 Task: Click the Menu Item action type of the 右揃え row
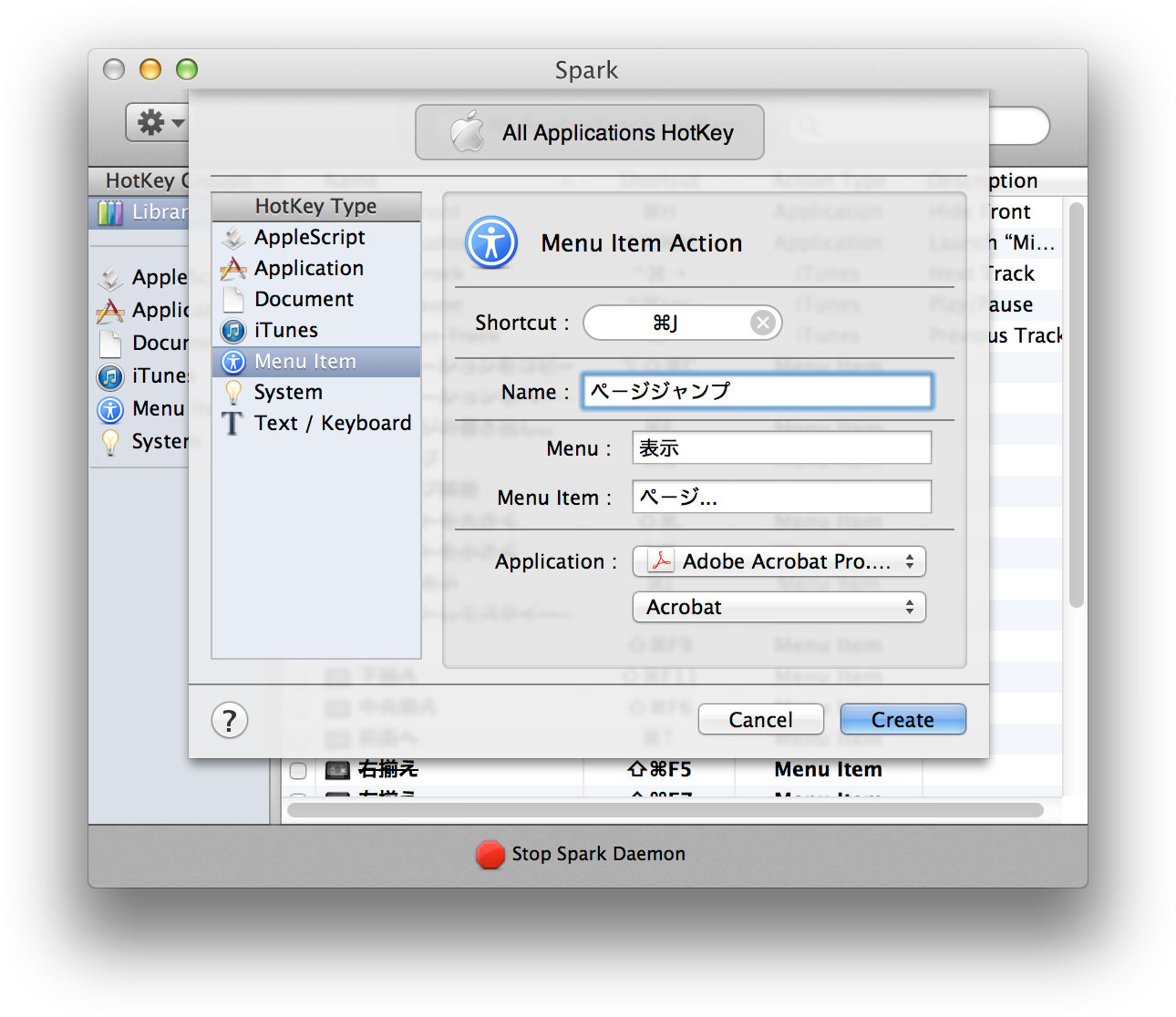click(828, 770)
